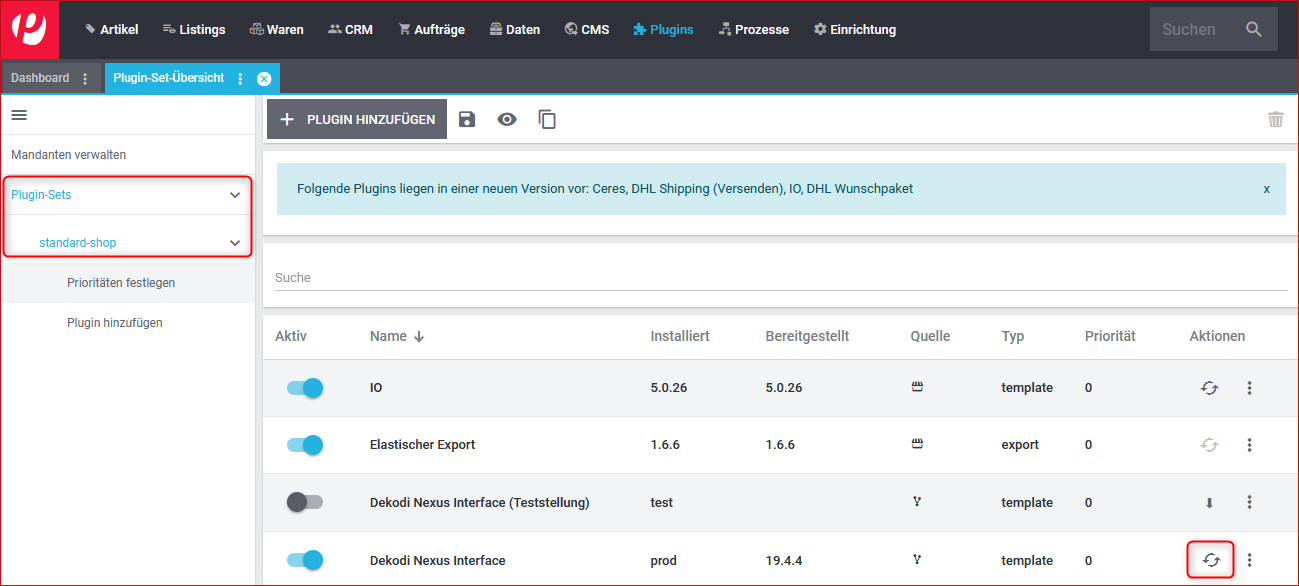
Task: Select Plugin-Sets in the sidebar
Action: point(41,195)
